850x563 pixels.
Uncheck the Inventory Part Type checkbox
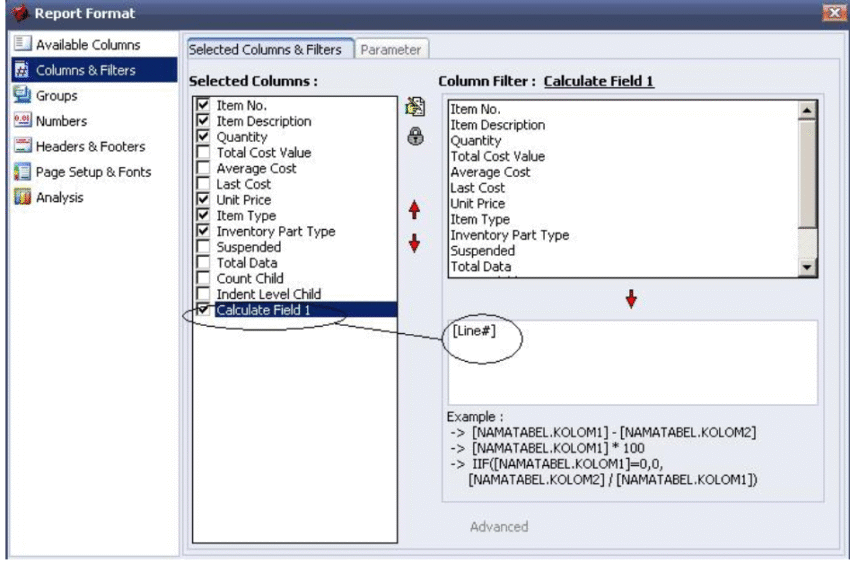pyautogui.click(x=203, y=230)
